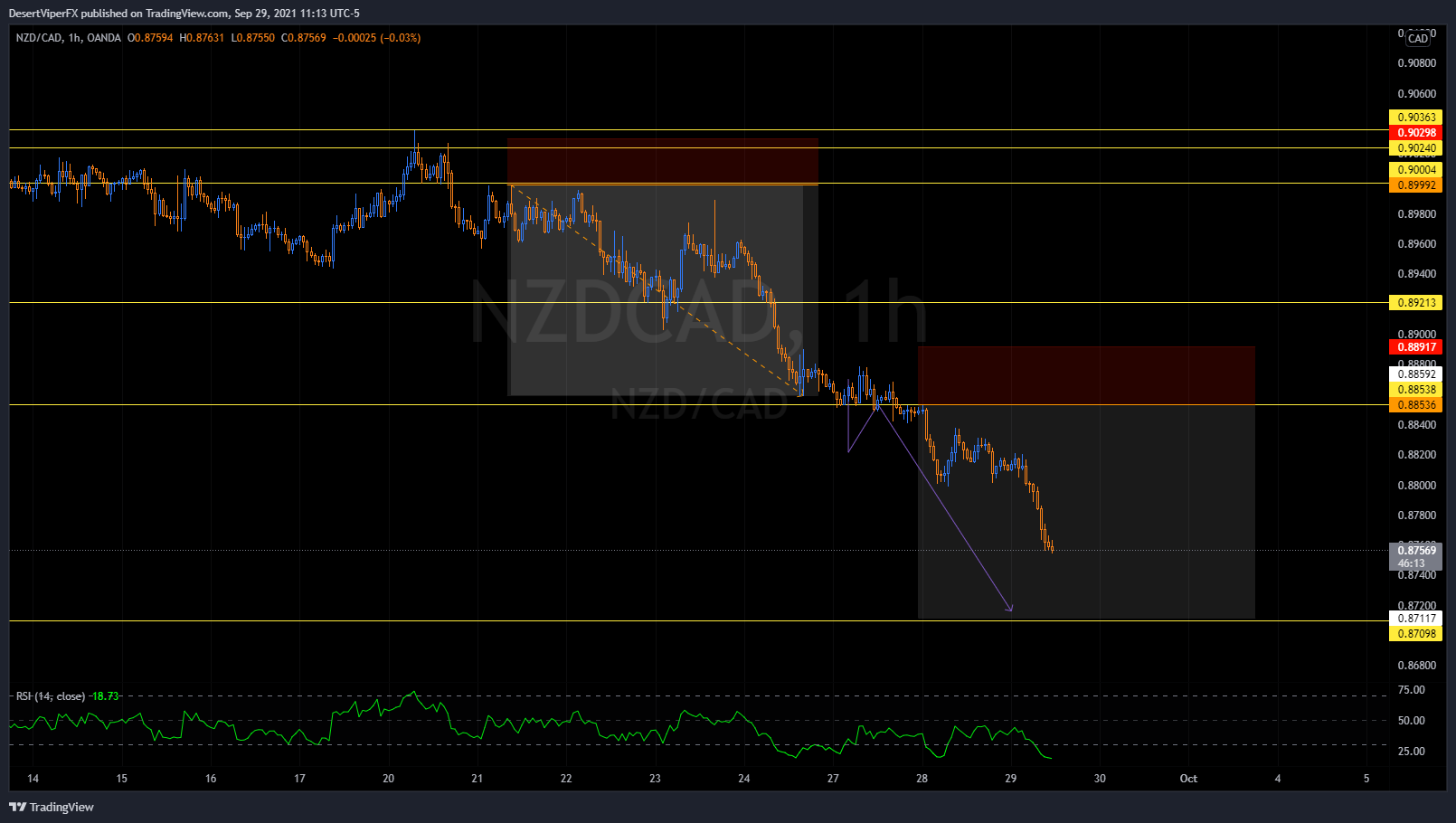Click the RSI value 18.73
1456x823 pixels.
[105, 696]
